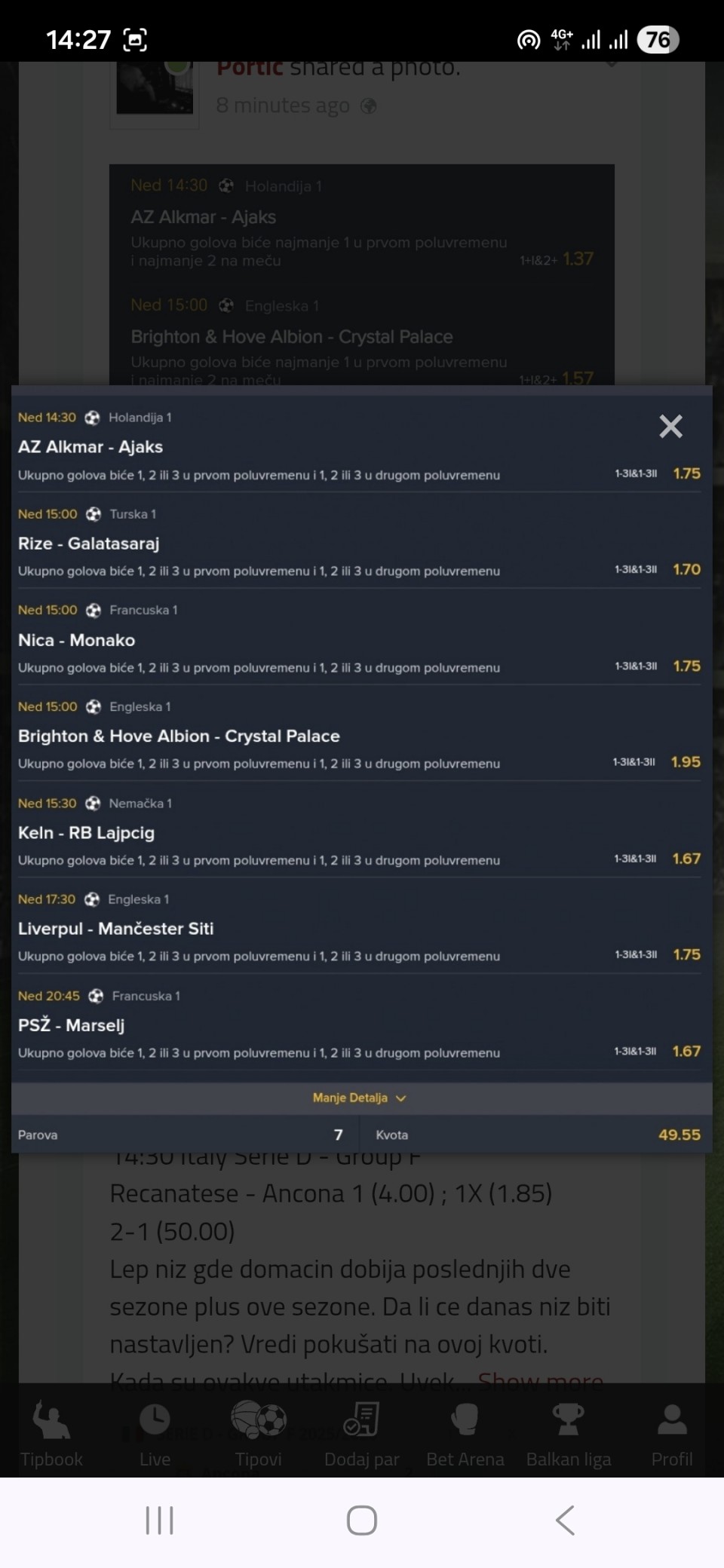Tap the Android home navigation button
This screenshot has width=724, height=1568.
pos(362,1521)
